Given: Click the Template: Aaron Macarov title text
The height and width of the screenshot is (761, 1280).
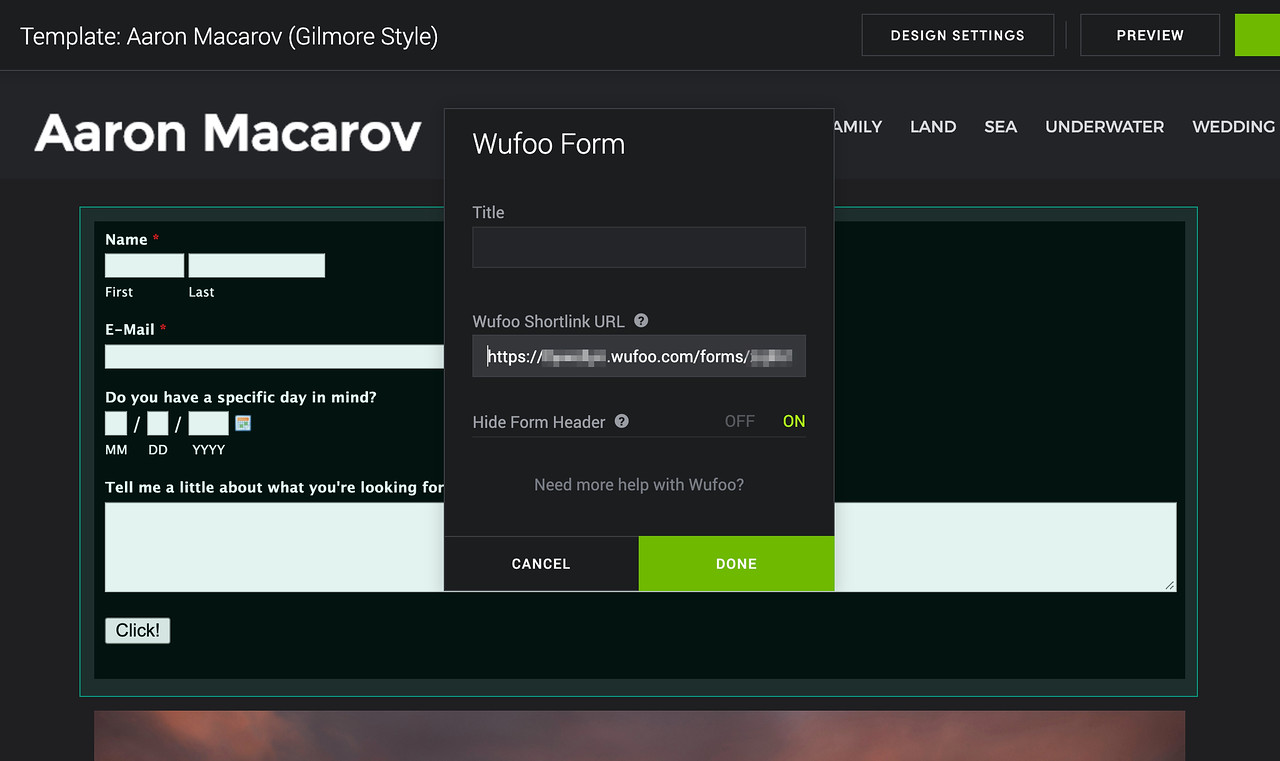Looking at the screenshot, I should pyautogui.click(x=229, y=37).
